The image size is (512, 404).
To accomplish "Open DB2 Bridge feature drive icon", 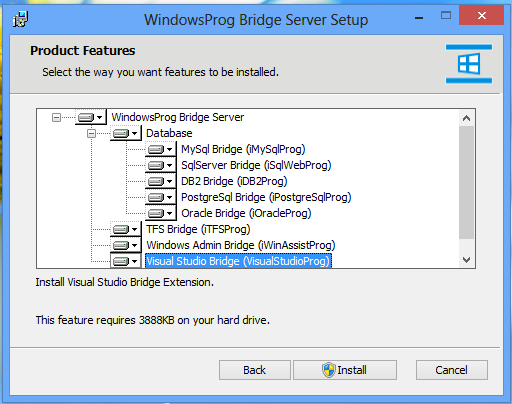I will point(160,181).
